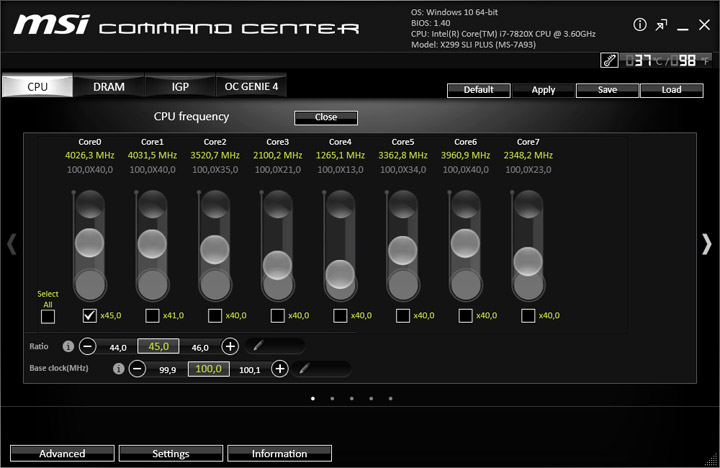
Task: Click the Core5 frequency slider knob
Action: point(403,251)
